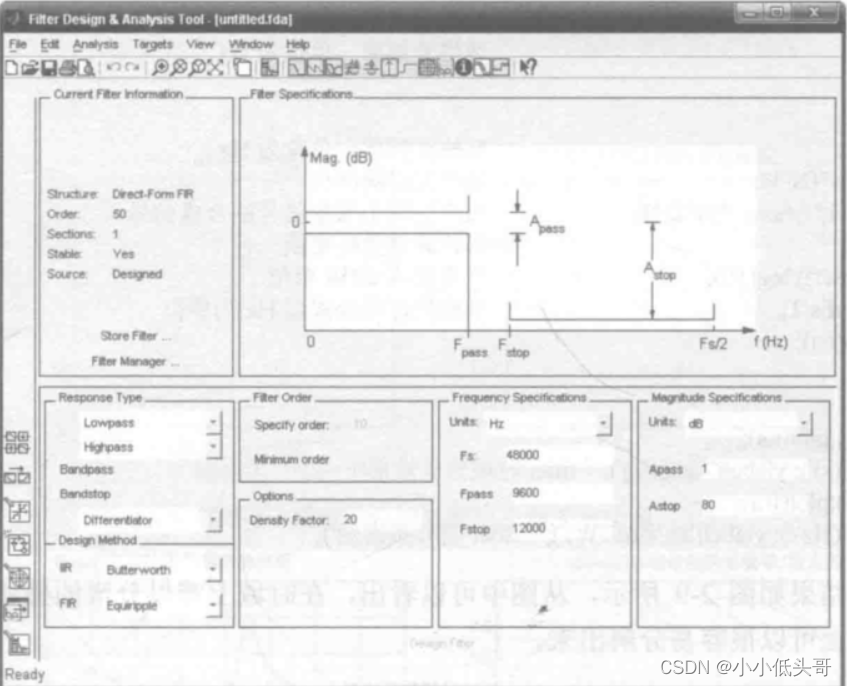Viewport: 847px width, 686px height.
Task: Select the Minimum order option
Action: coord(291,460)
